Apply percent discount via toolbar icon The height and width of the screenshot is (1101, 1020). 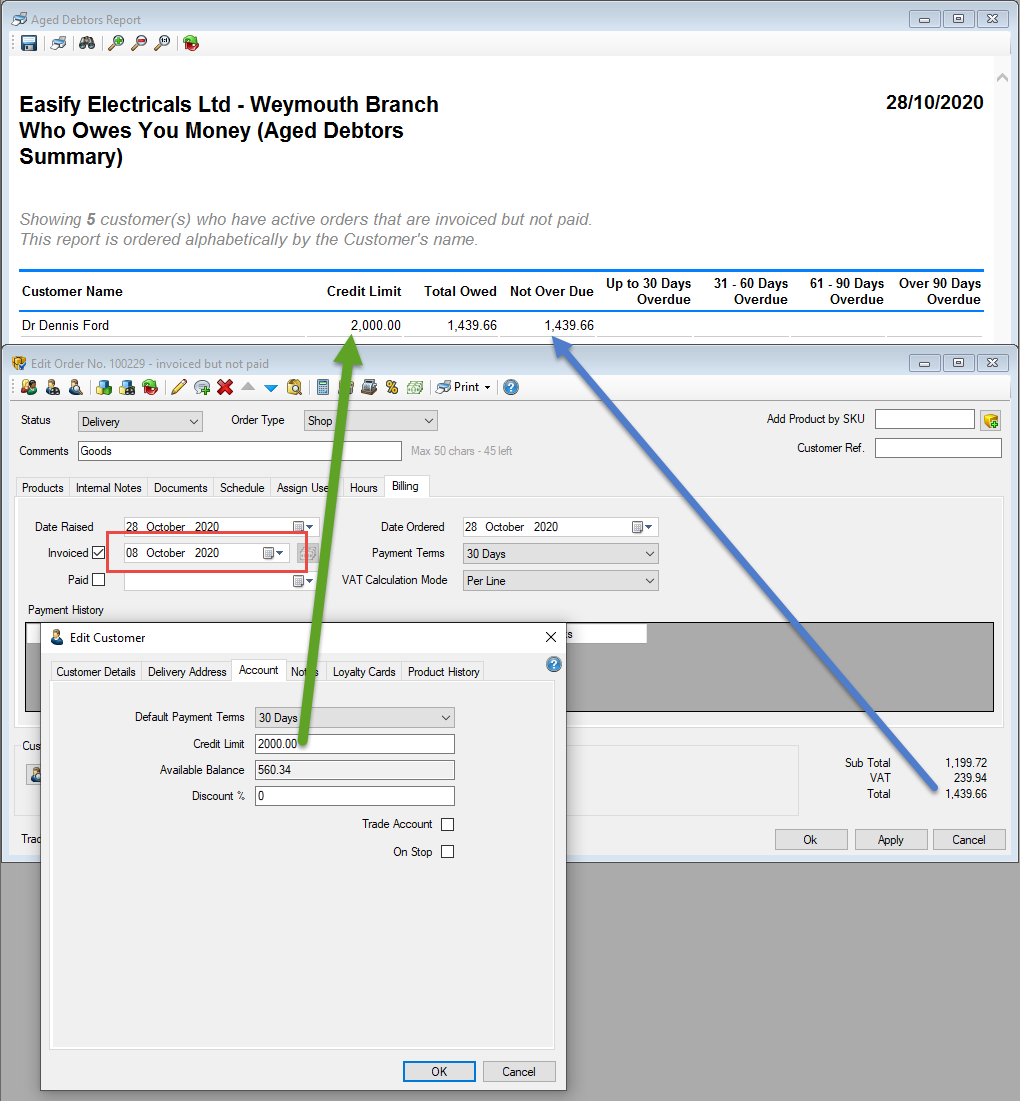tap(390, 387)
